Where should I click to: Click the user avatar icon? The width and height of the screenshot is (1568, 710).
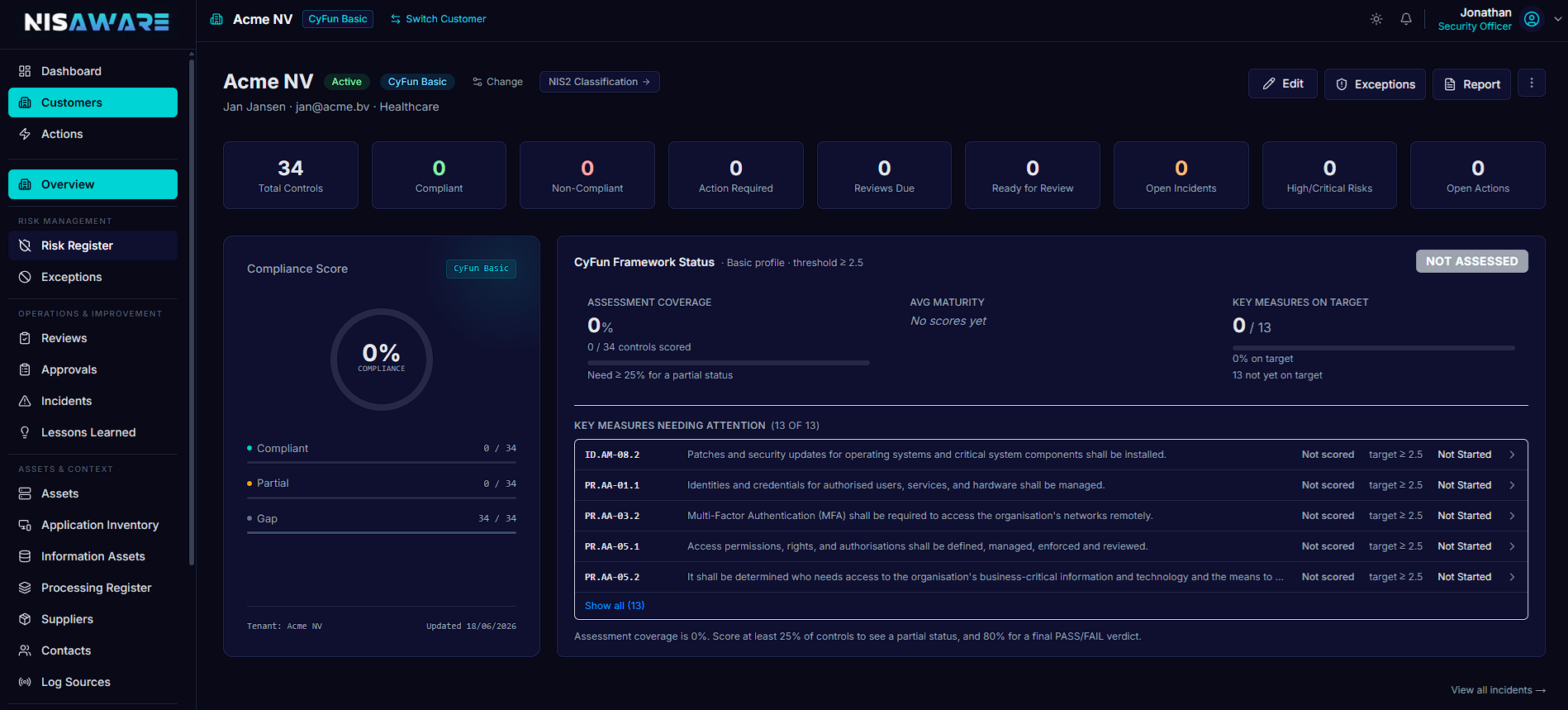click(1532, 19)
